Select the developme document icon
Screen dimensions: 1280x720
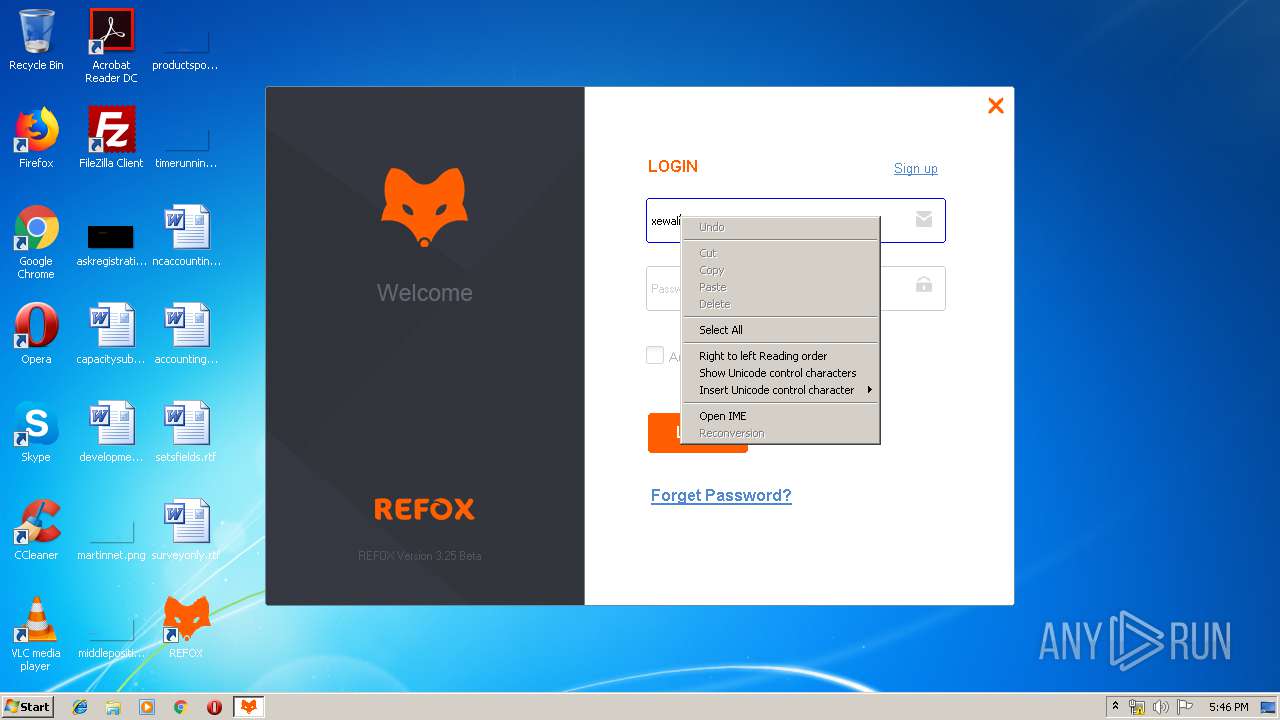[x=111, y=432]
